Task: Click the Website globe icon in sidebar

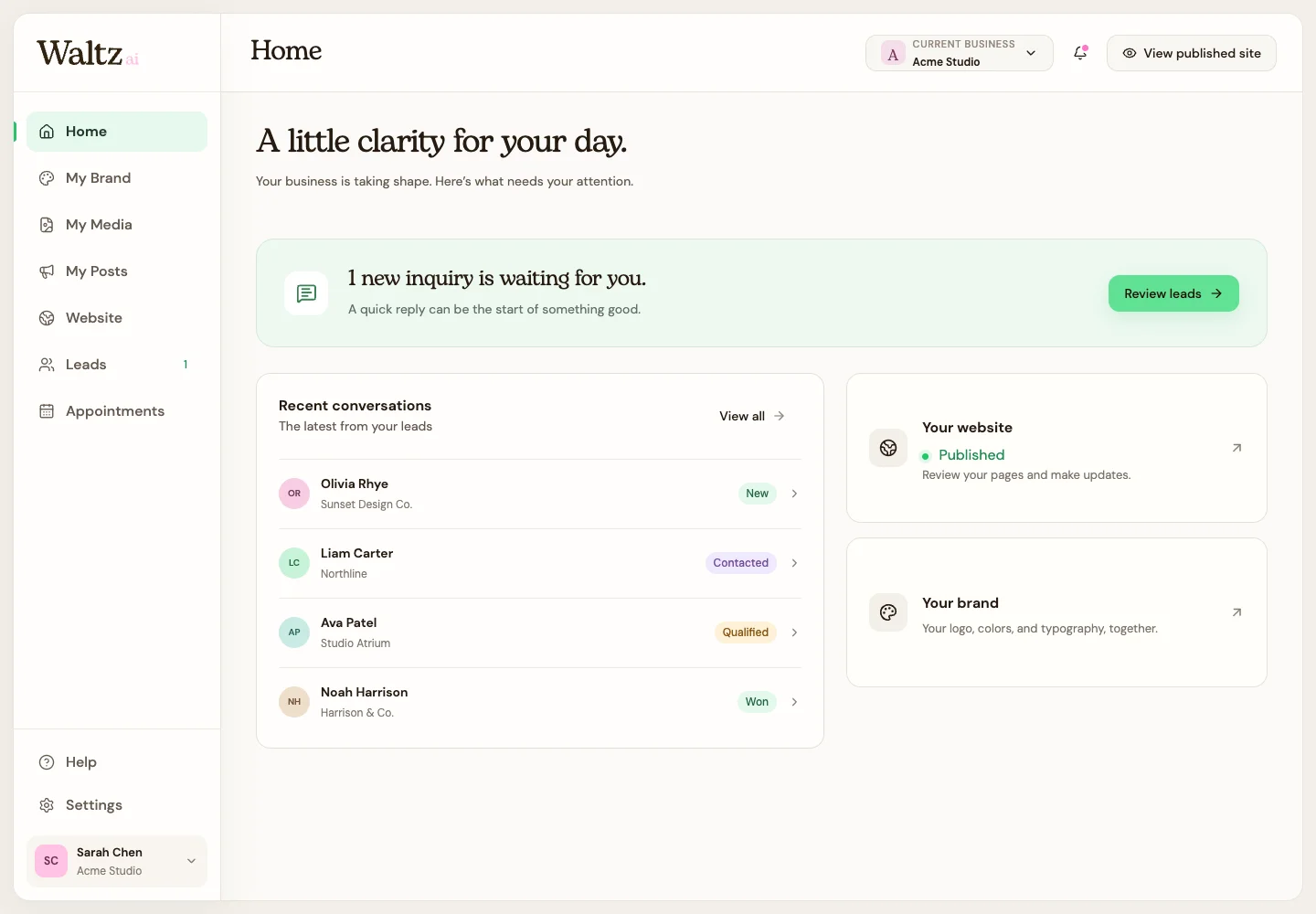Action: pyautogui.click(x=47, y=318)
